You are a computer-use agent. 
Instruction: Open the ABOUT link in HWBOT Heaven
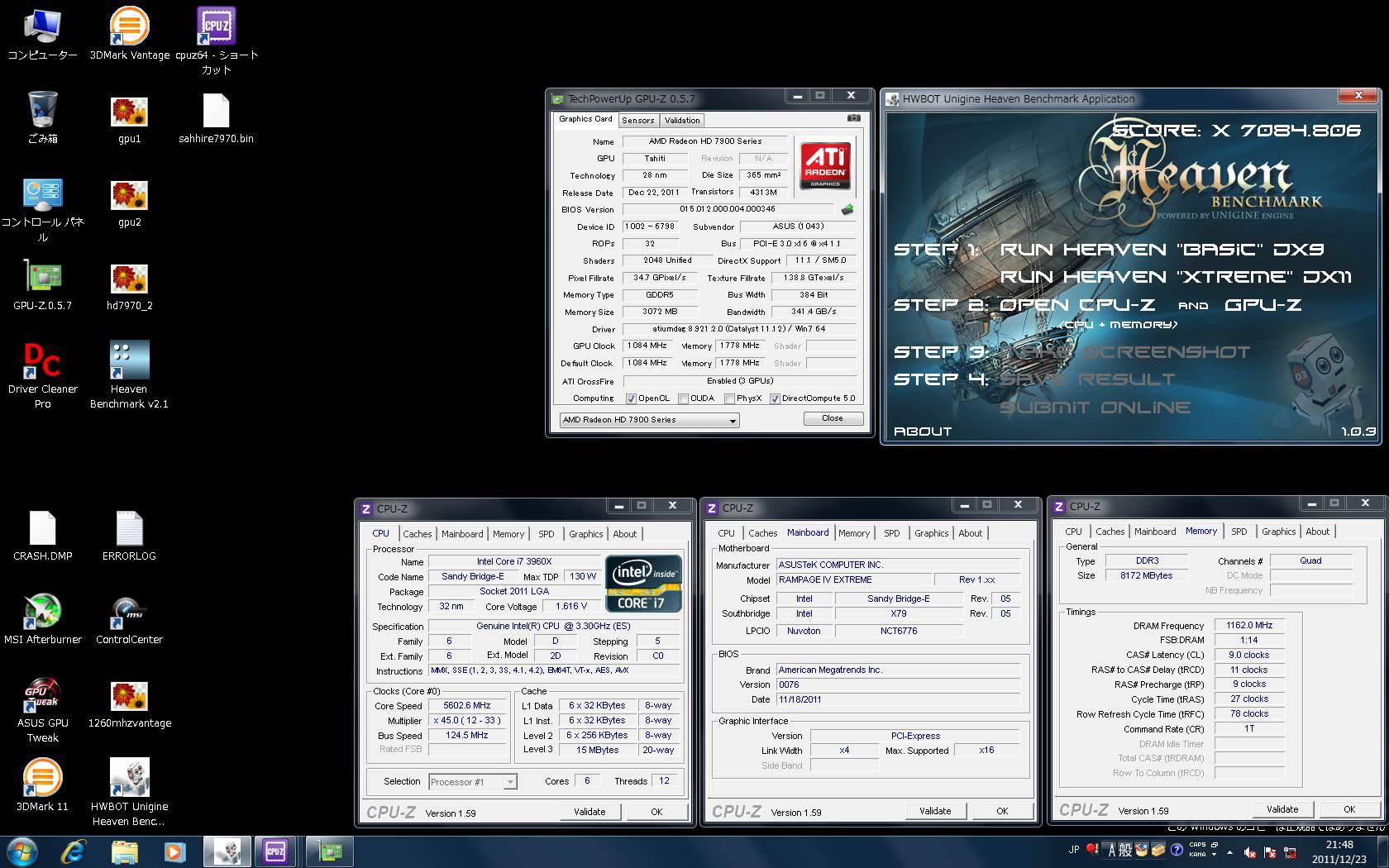click(x=923, y=432)
